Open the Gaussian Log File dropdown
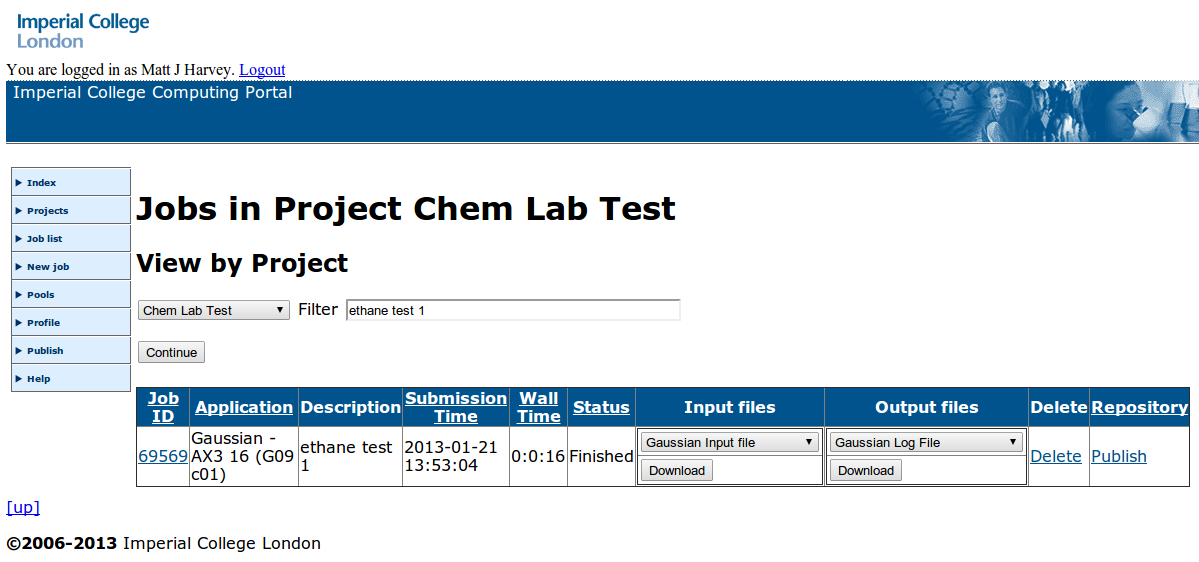The height and width of the screenshot is (562, 1199). [926, 443]
